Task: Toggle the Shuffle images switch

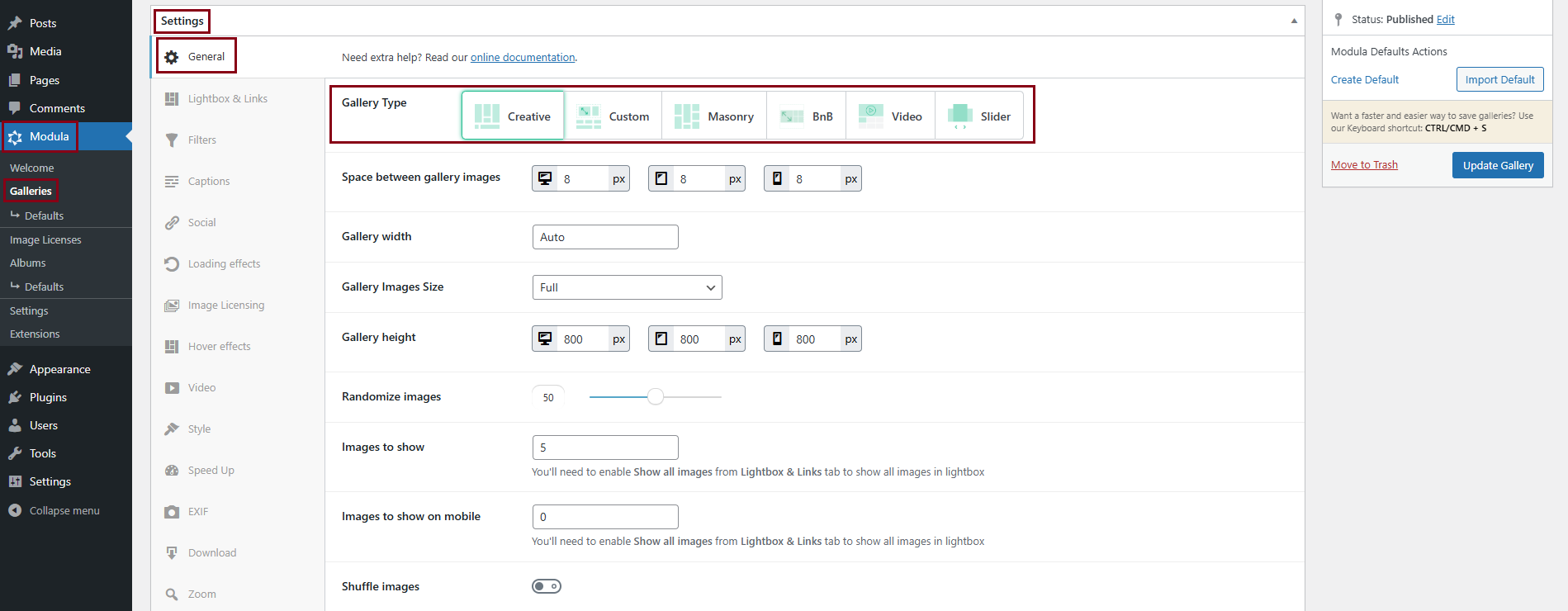Action: [x=547, y=586]
